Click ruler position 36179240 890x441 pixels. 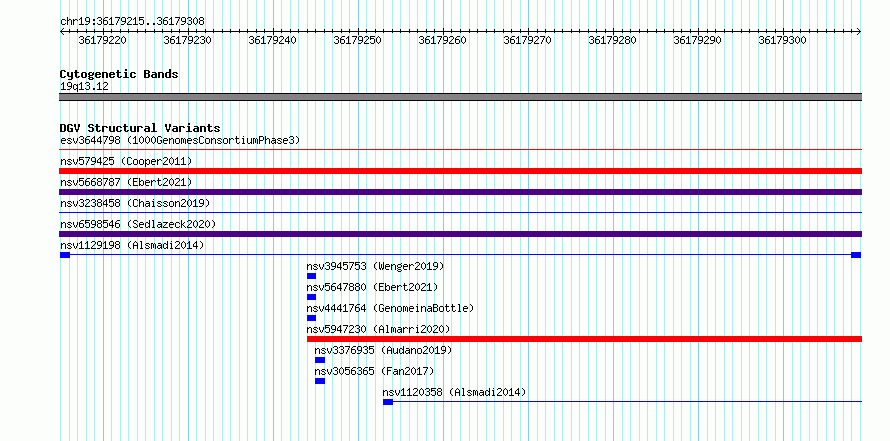pyautogui.click(x=273, y=40)
